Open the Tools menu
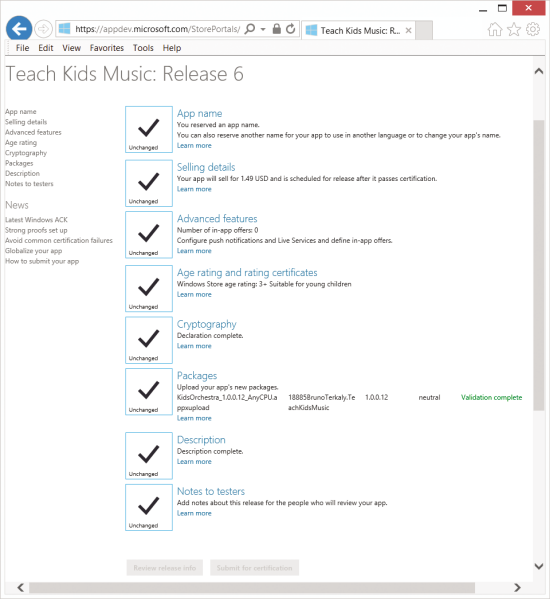The width and height of the screenshot is (550, 599). pyautogui.click(x=143, y=48)
